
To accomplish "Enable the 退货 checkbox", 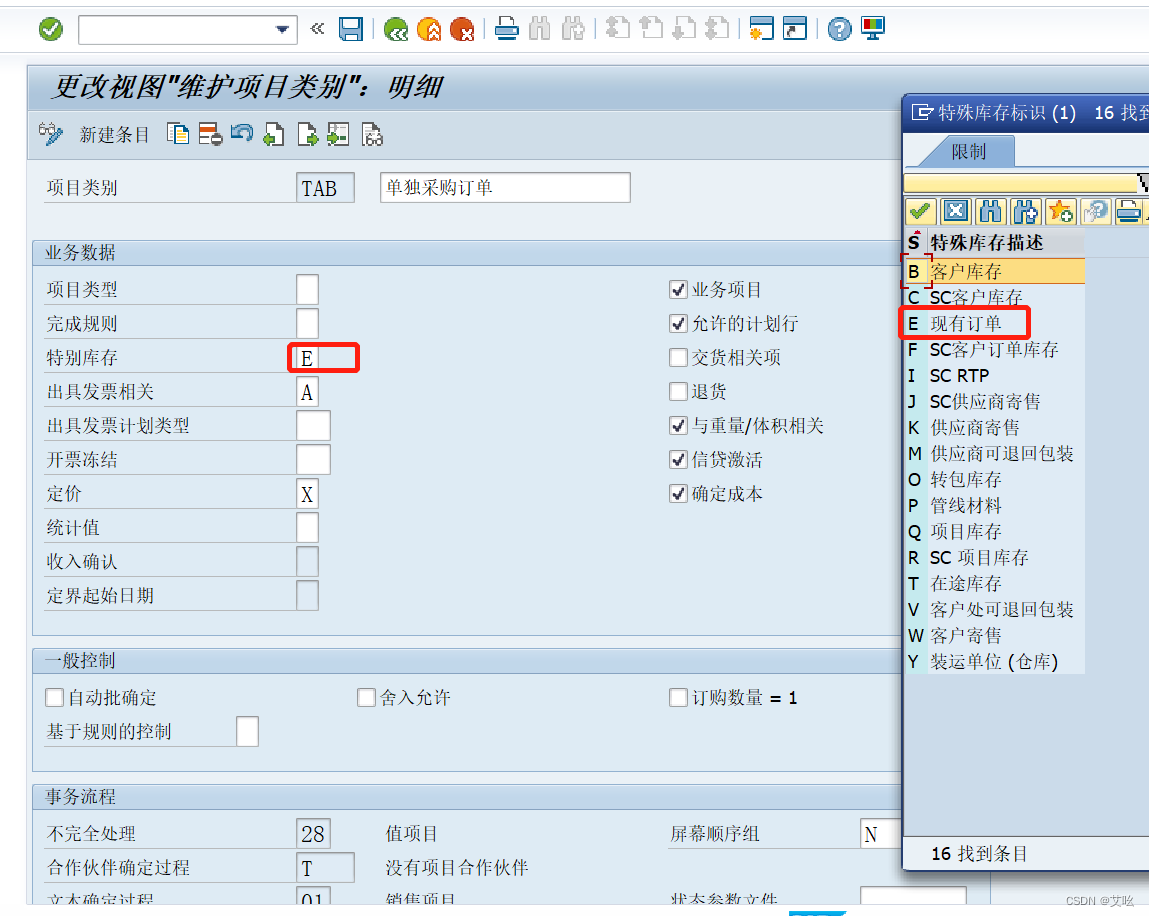I will tap(678, 391).
